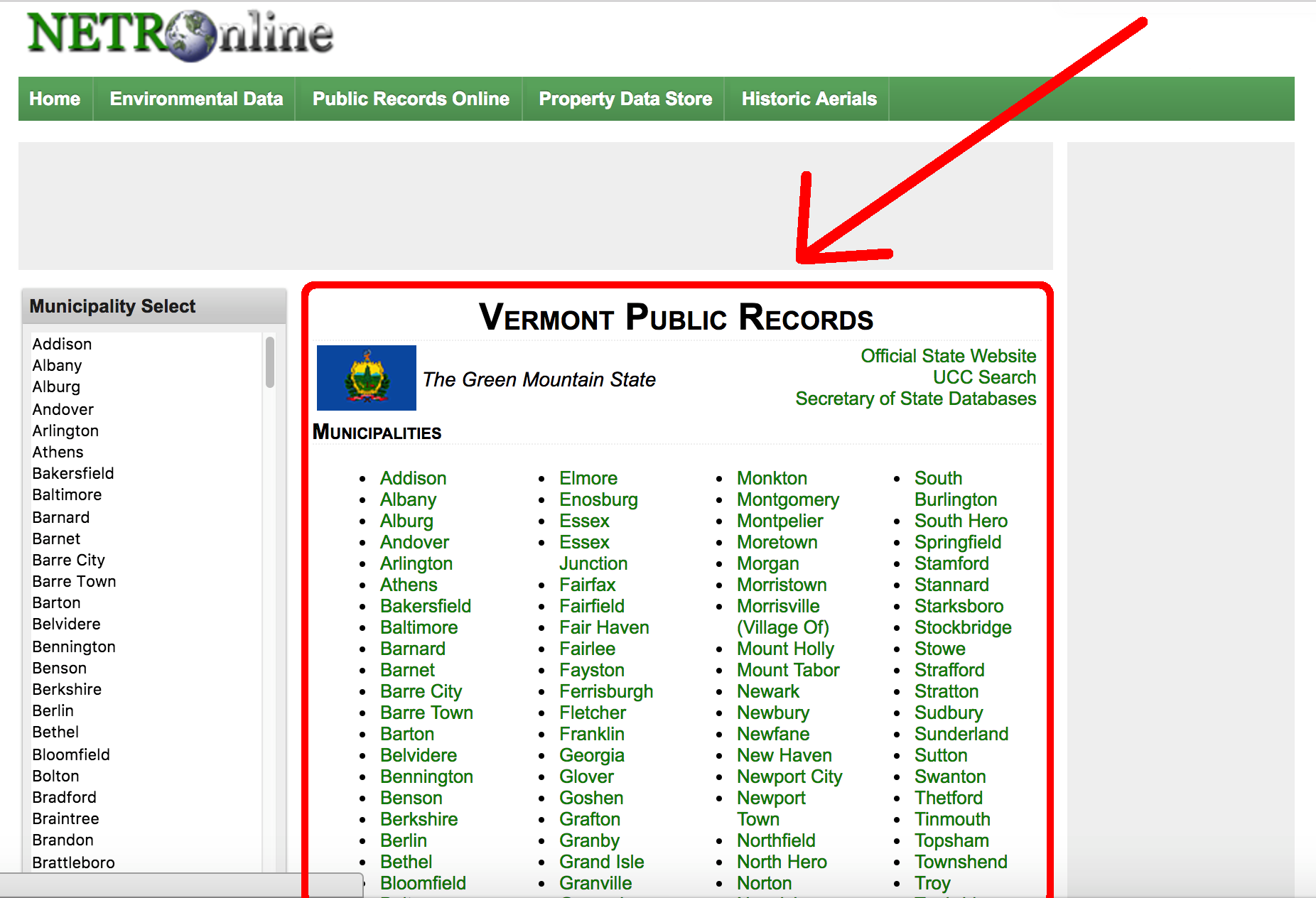Select Stowe municipality link
The height and width of the screenshot is (898, 1316).
click(x=939, y=649)
